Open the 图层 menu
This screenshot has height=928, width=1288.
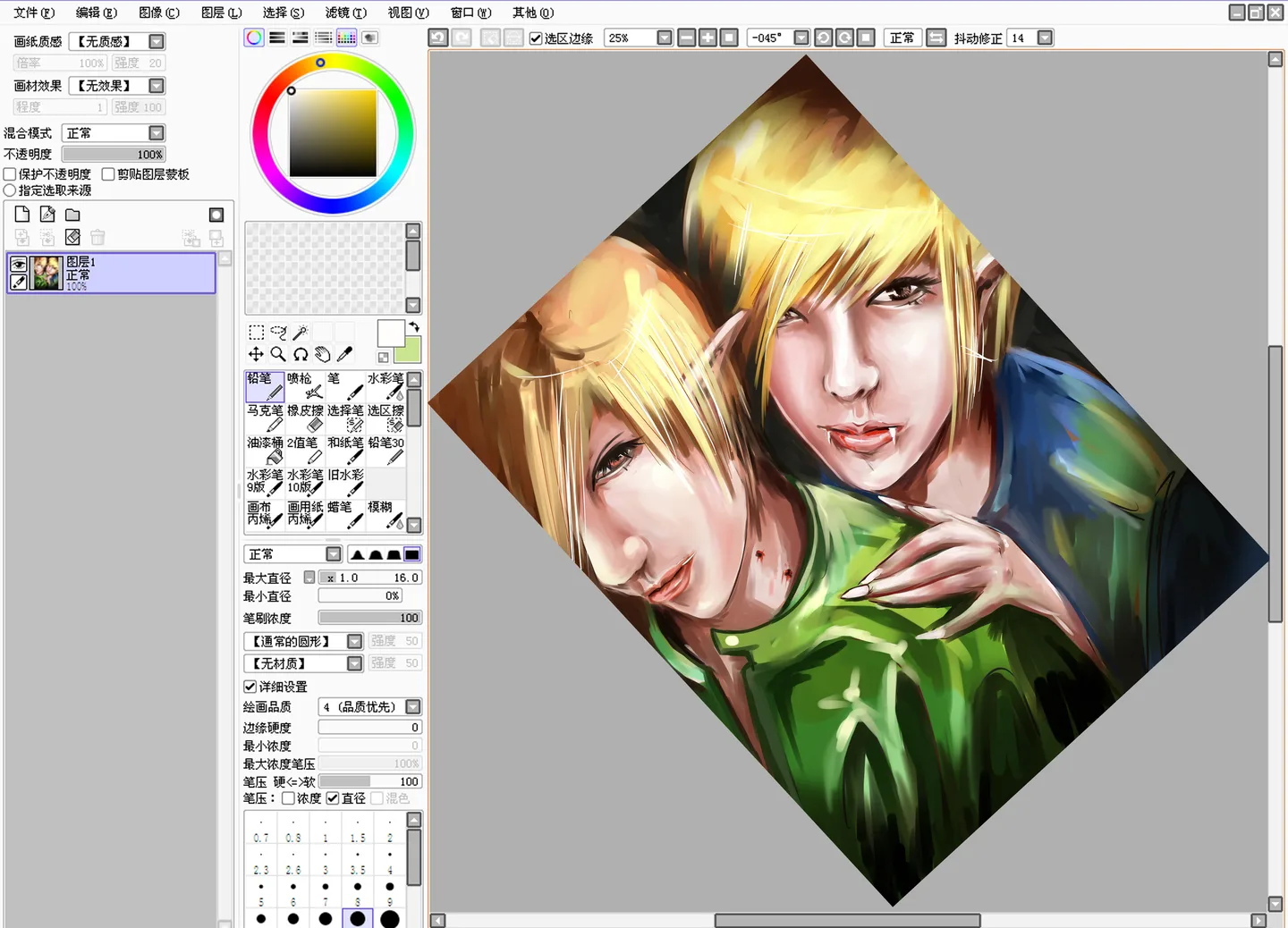pyautogui.click(x=221, y=13)
